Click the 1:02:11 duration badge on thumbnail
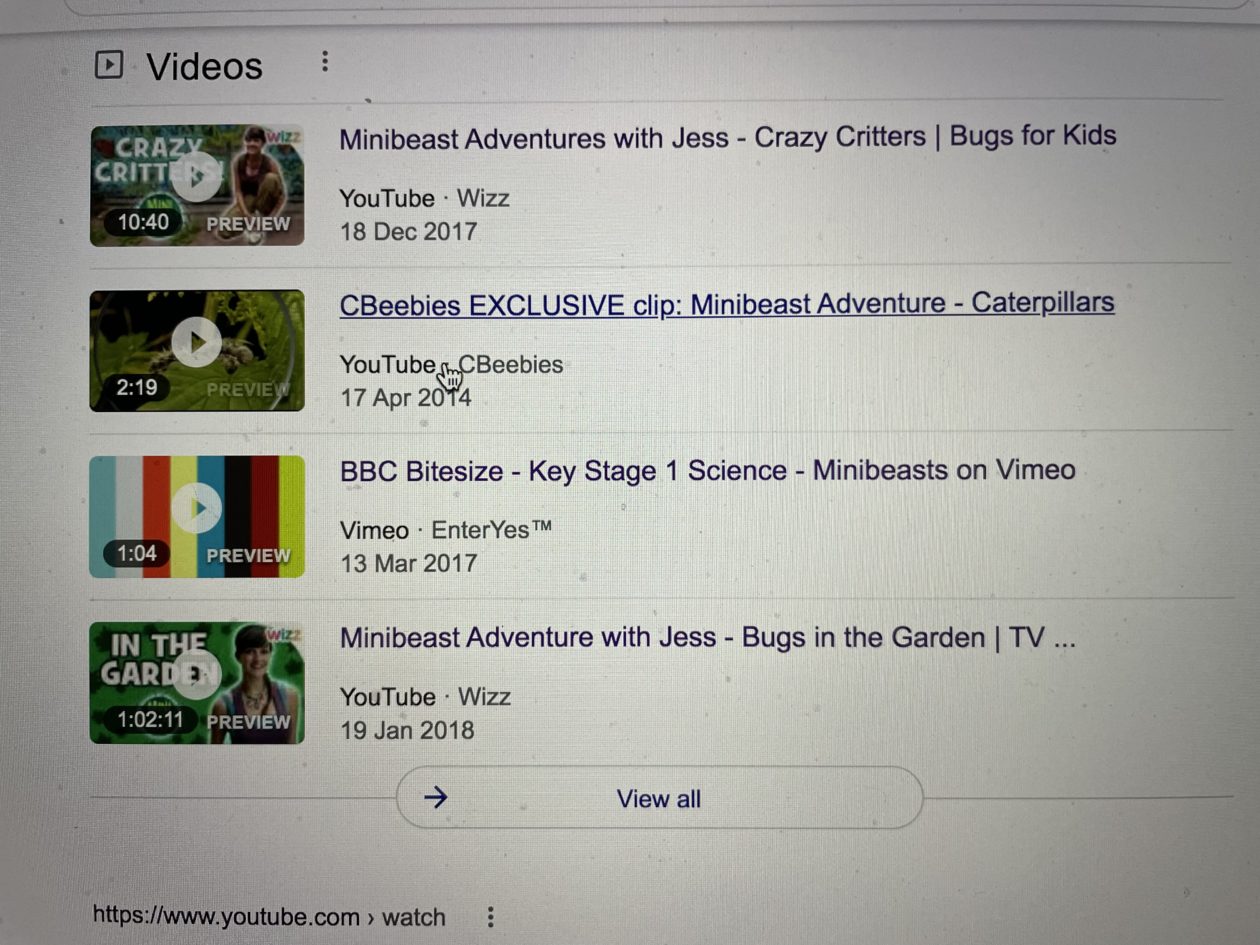Image resolution: width=1260 pixels, height=945 pixels. click(x=150, y=719)
